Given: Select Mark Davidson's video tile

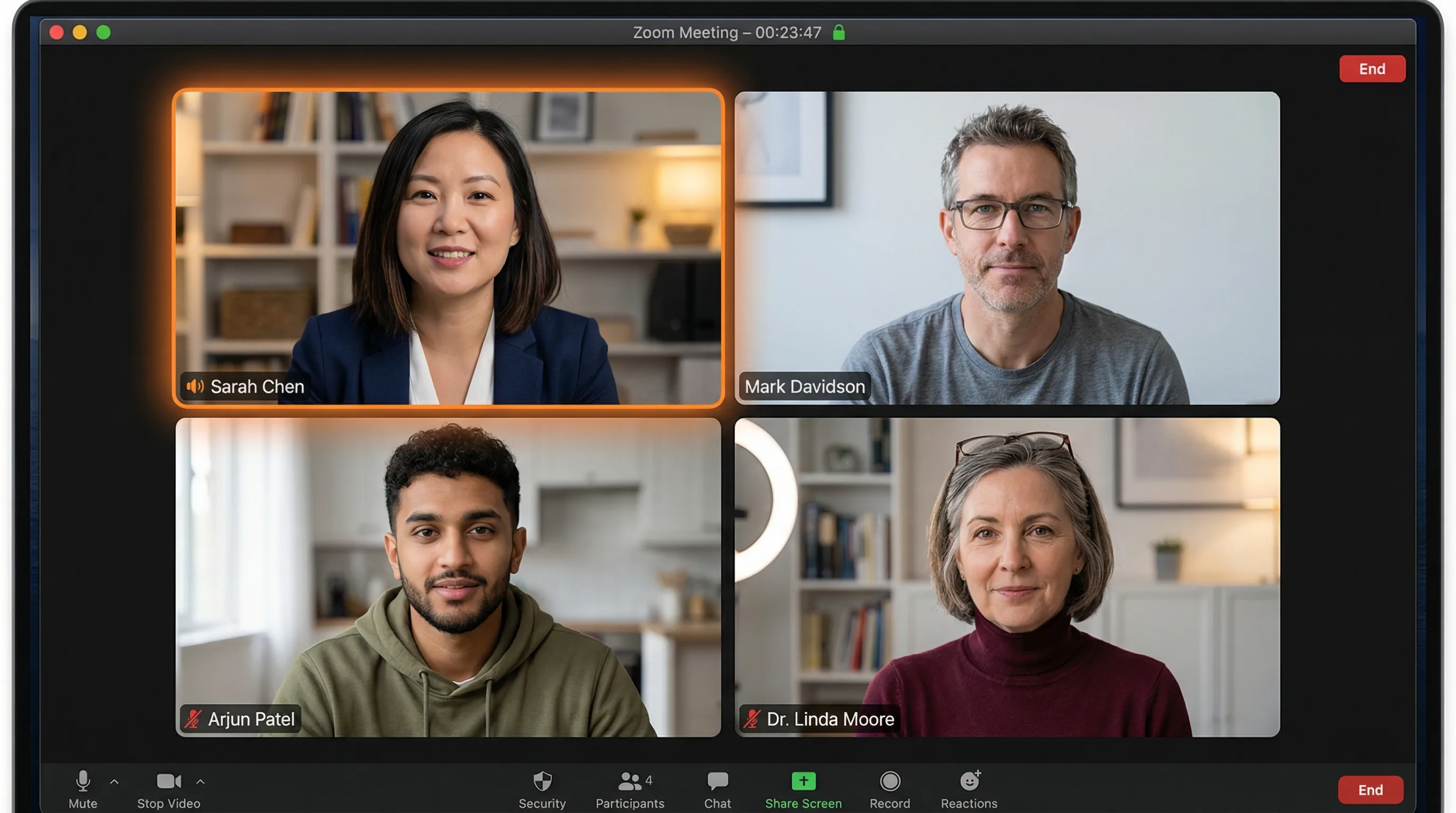Looking at the screenshot, I should point(1007,248).
